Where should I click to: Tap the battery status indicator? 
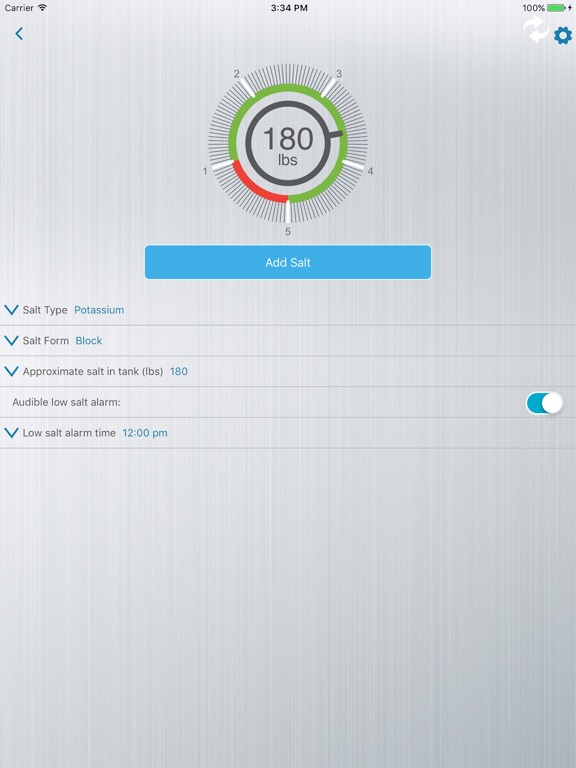tap(558, 8)
